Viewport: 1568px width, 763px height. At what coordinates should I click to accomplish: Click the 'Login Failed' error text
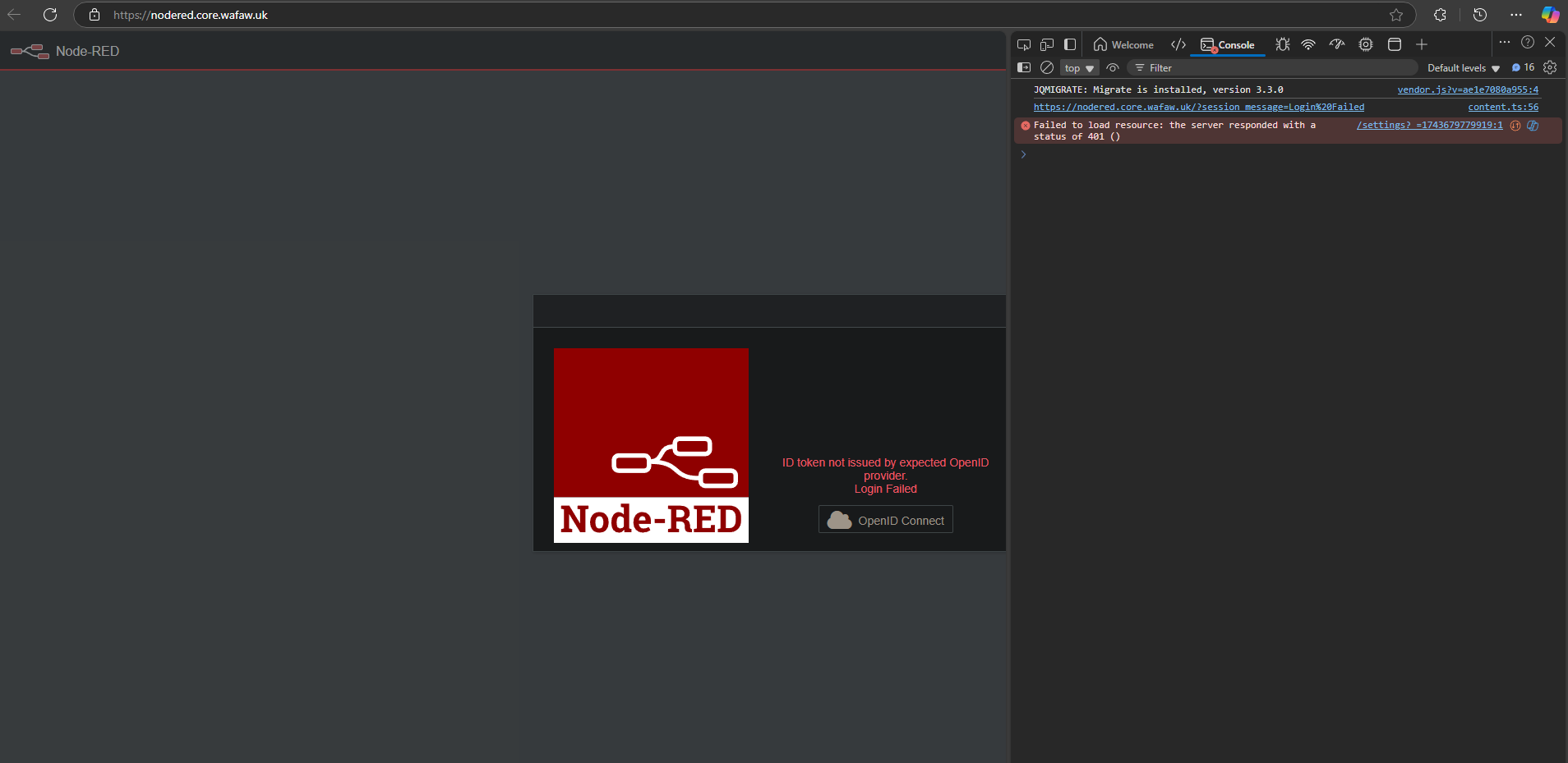886,489
